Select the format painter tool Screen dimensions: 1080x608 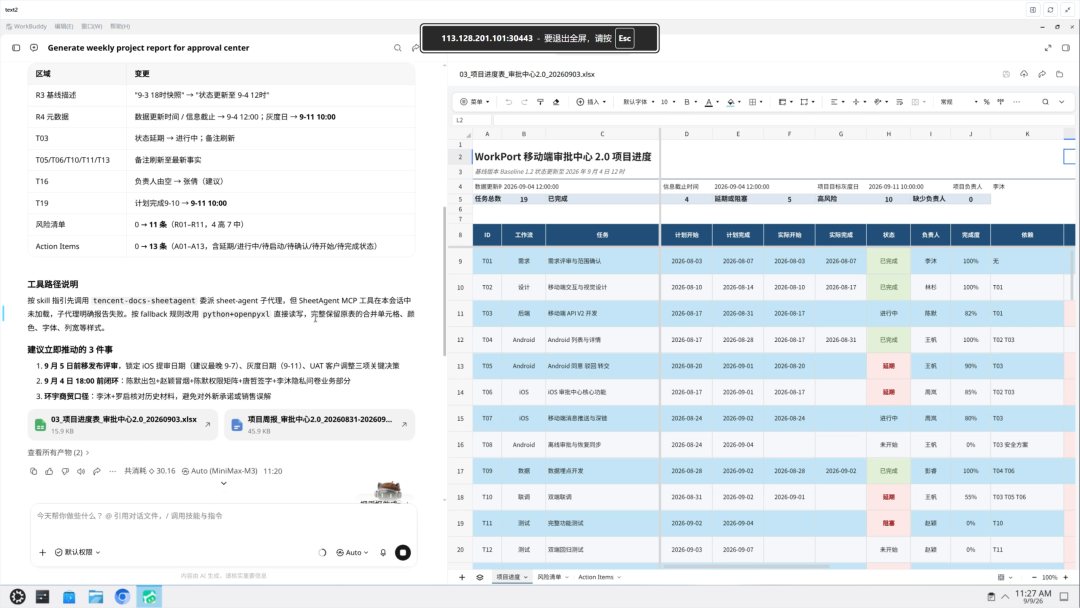click(x=540, y=102)
